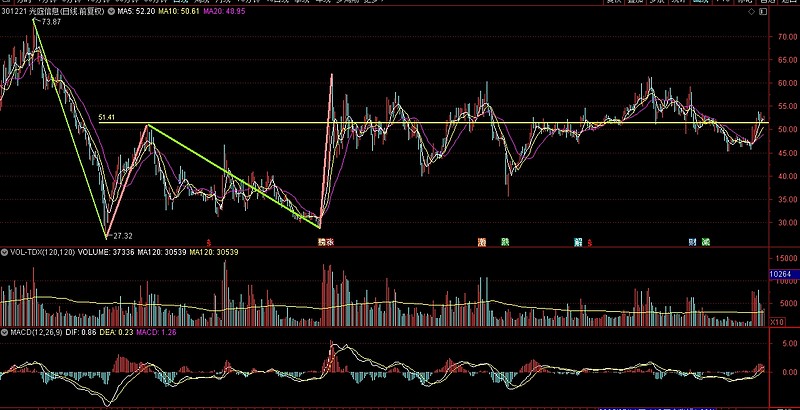Toggle the side panel icon next to the diamond
The image size is (800, 410).
763,11
